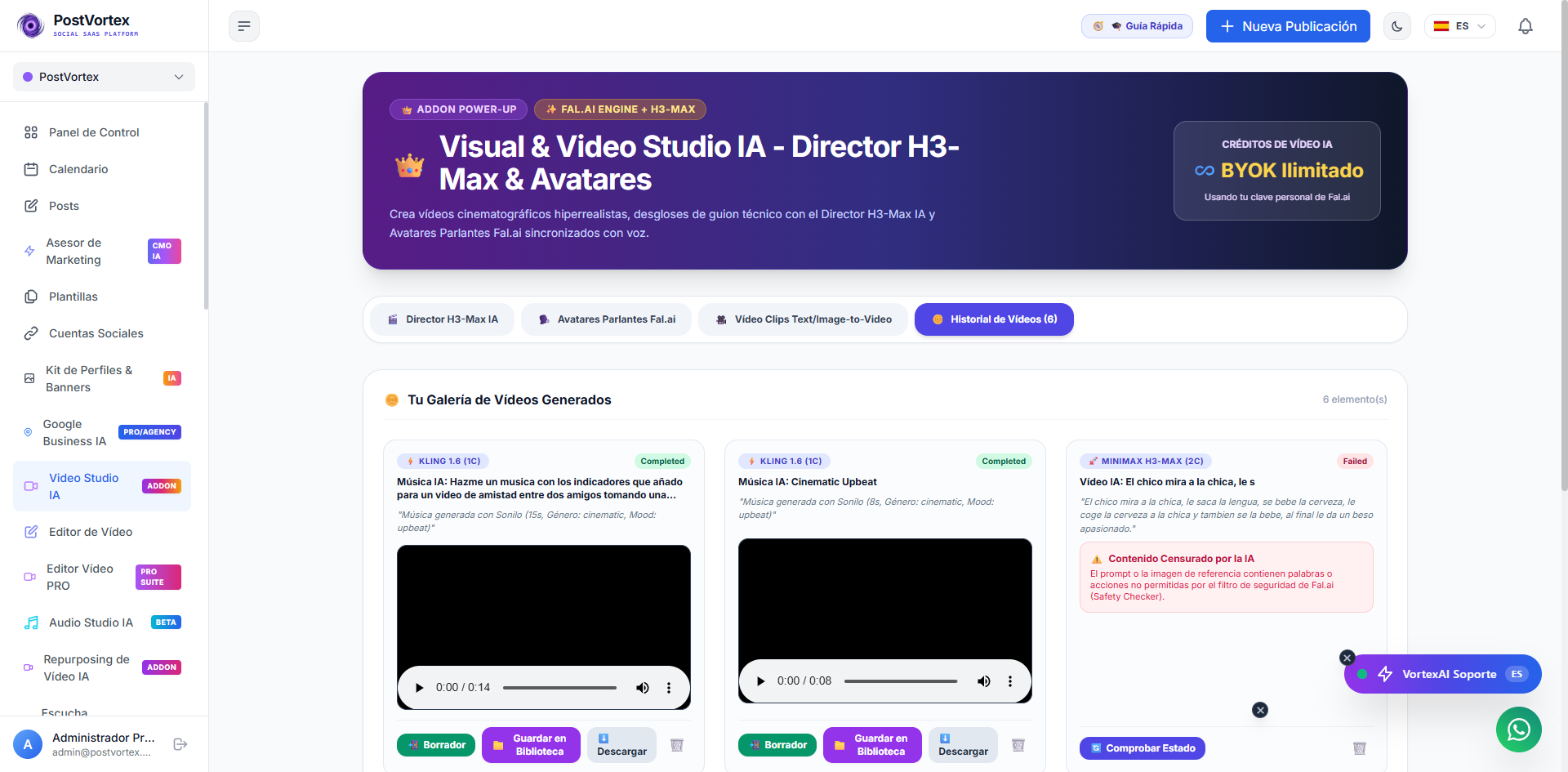This screenshot has width=1568, height=772.
Task: Open Asesor de Marketing section
Action: [104, 251]
